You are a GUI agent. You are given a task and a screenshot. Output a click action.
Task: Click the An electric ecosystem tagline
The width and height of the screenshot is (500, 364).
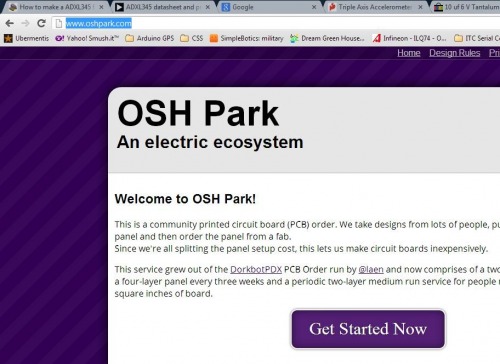[210, 142]
